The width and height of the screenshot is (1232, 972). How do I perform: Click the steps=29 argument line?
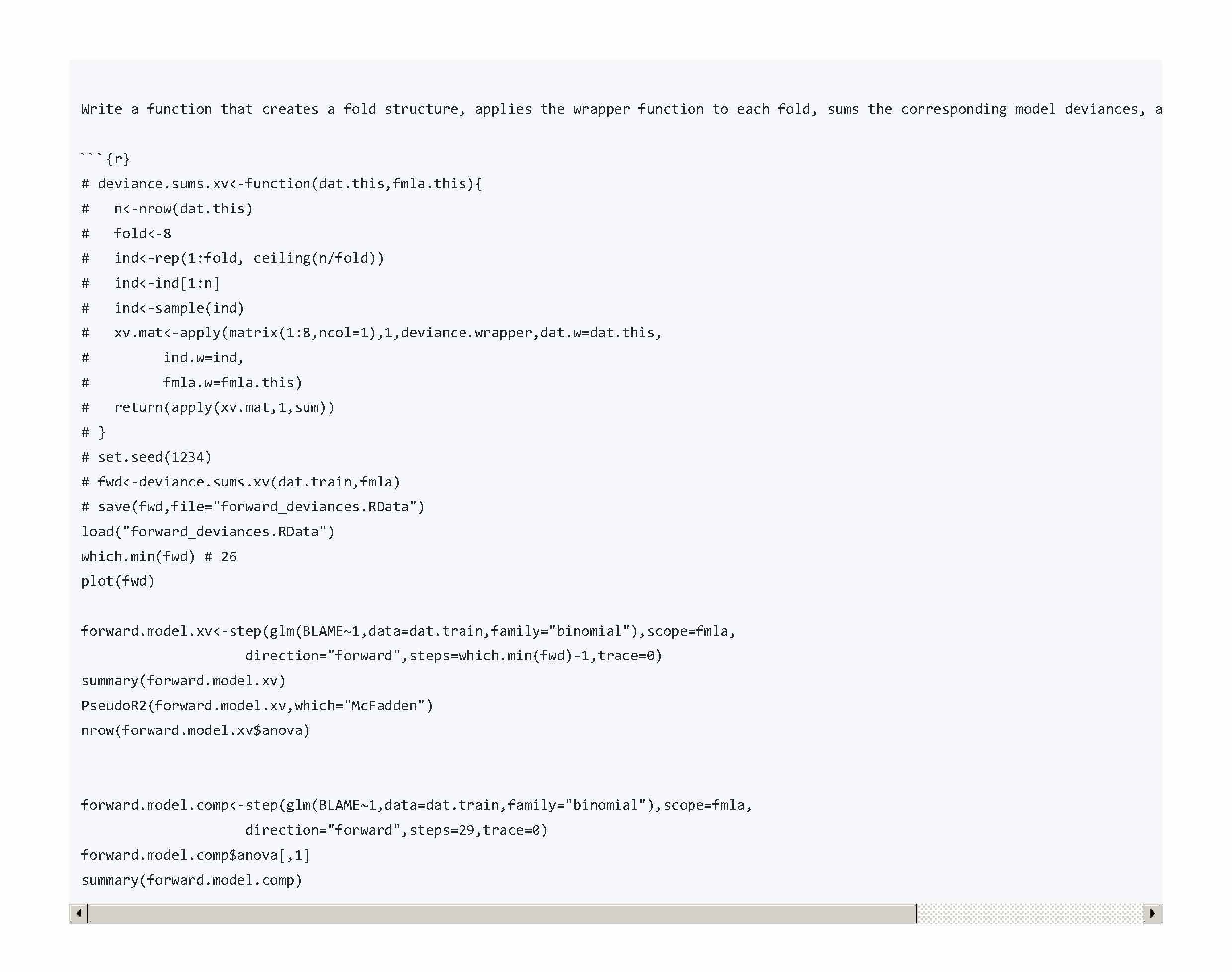click(396, 830)
